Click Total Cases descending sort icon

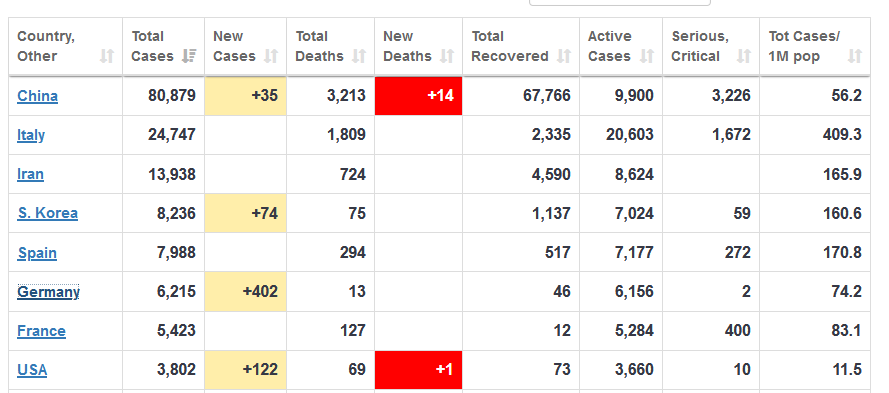[x=189, y=56]
